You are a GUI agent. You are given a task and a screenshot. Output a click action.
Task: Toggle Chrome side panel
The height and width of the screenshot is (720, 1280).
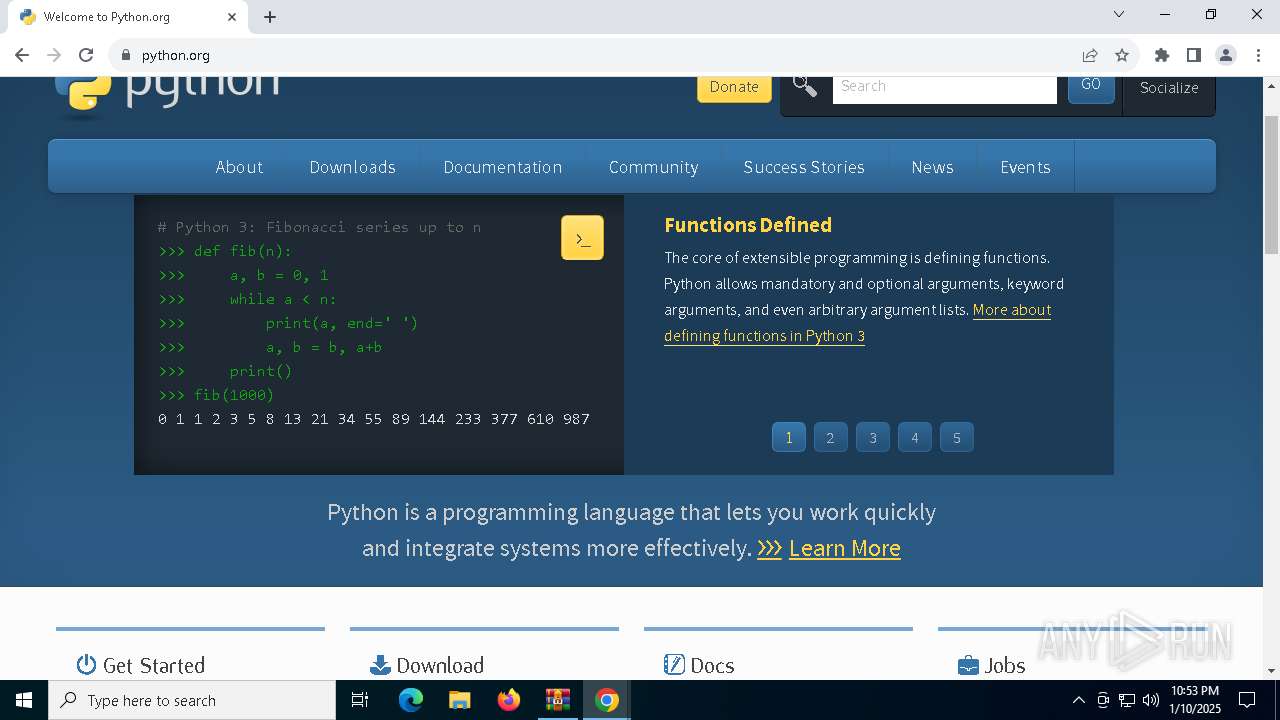[x=1194, y=55]
